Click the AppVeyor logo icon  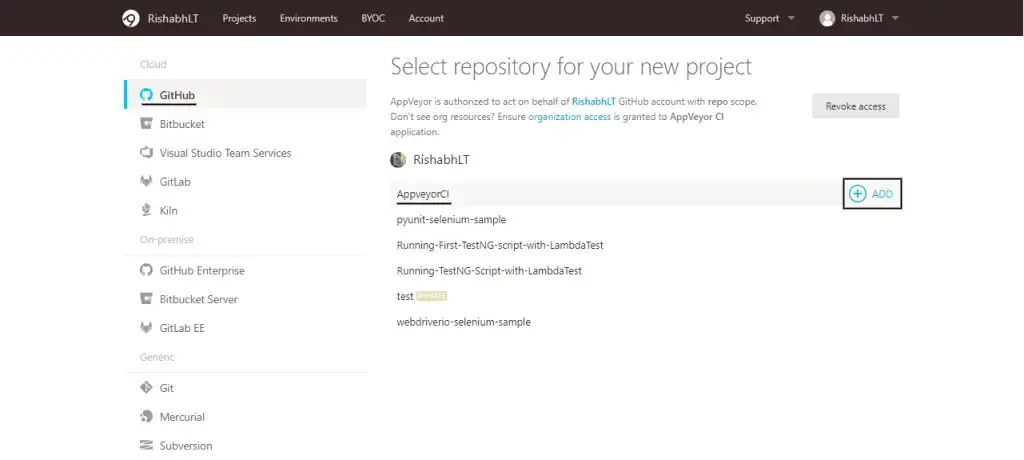(131, 18)
